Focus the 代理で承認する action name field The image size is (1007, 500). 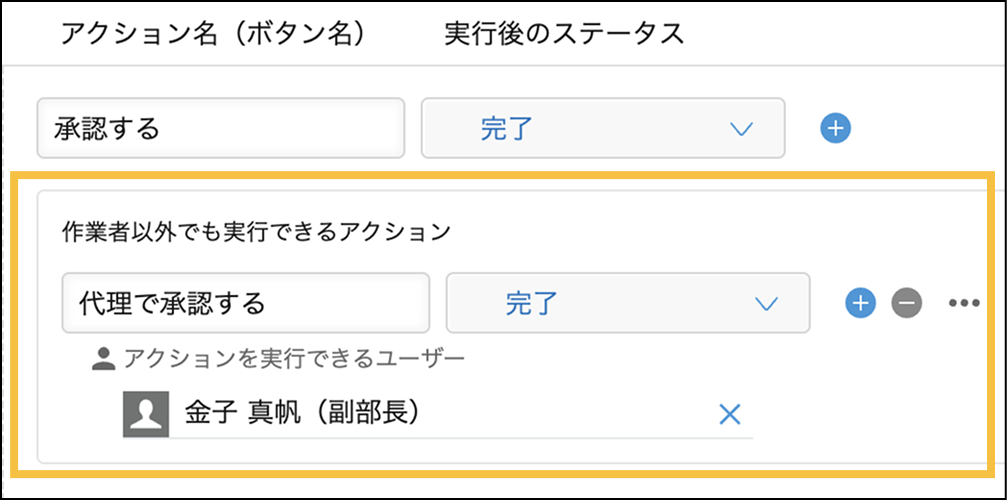point(245,302)
